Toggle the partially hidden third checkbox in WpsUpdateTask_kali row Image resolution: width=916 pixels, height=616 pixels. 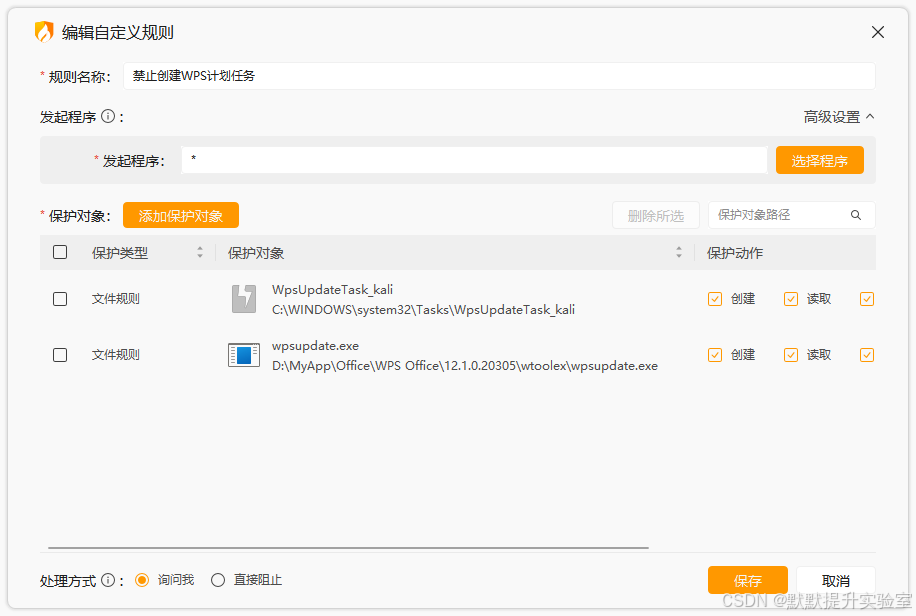[867, 299]
